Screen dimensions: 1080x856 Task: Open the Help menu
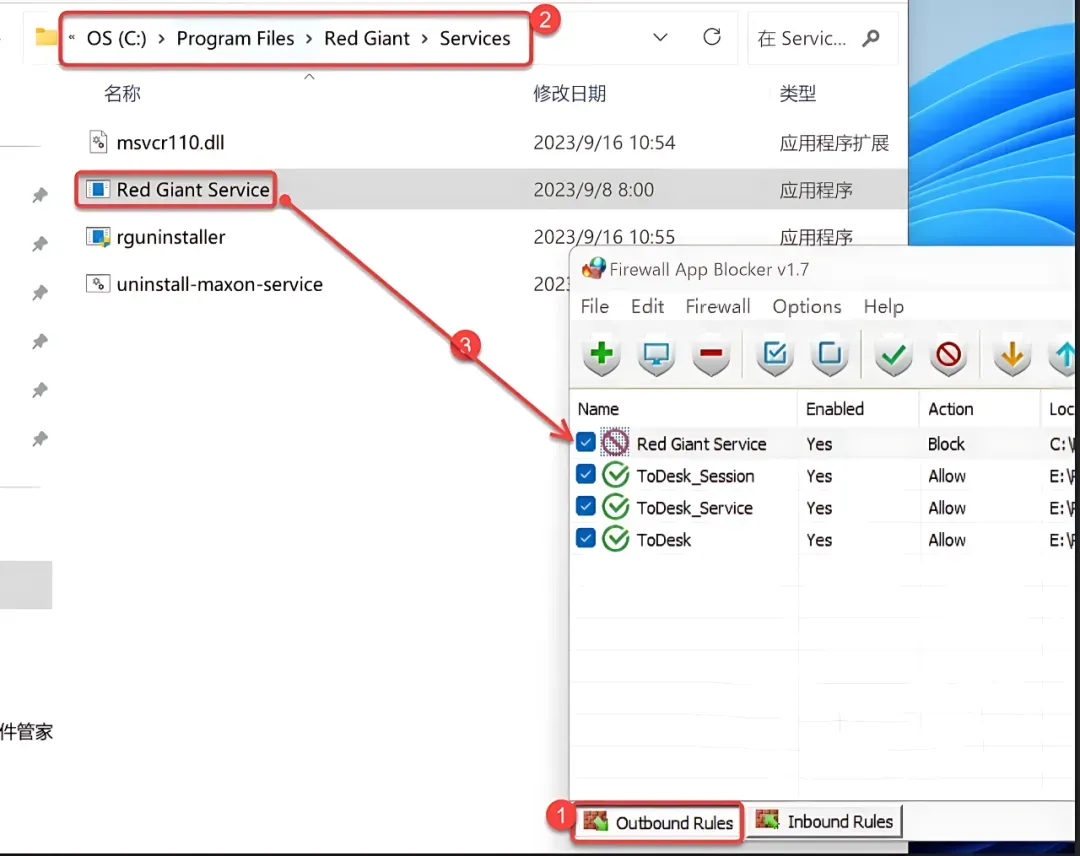(884, 306)
